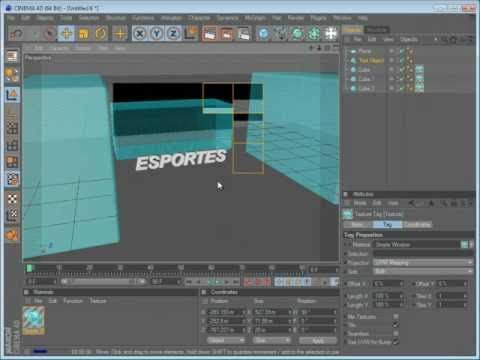Click the Tiles Y value field
This screenshot has height=360, width=480.
452,305
